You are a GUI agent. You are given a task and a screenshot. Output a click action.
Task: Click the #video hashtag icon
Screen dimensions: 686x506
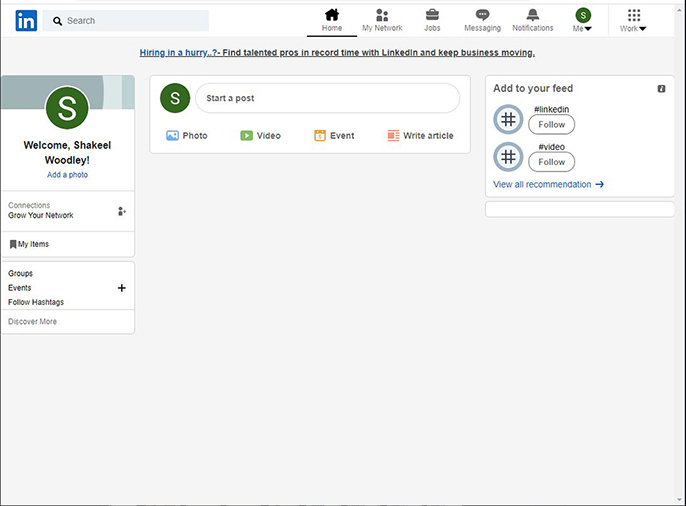coord(508,157)
